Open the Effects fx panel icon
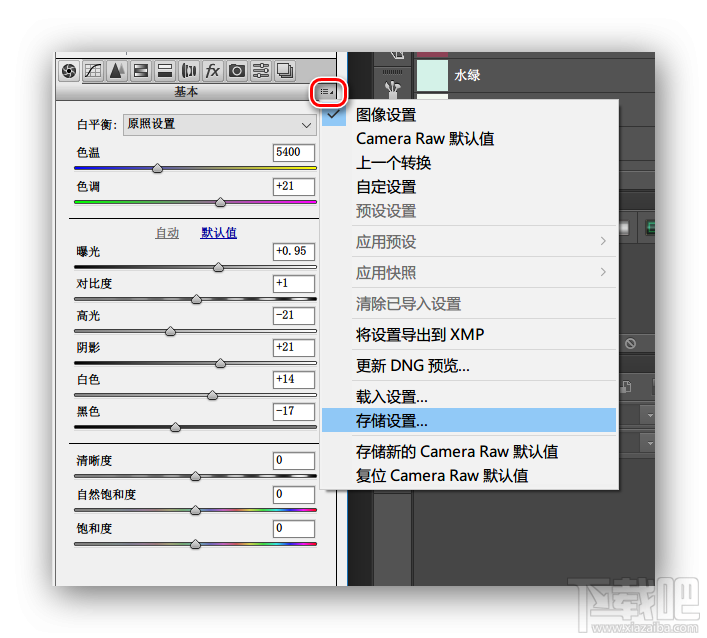Viewport: 707px width, 638px height. [x=212, y=71]
